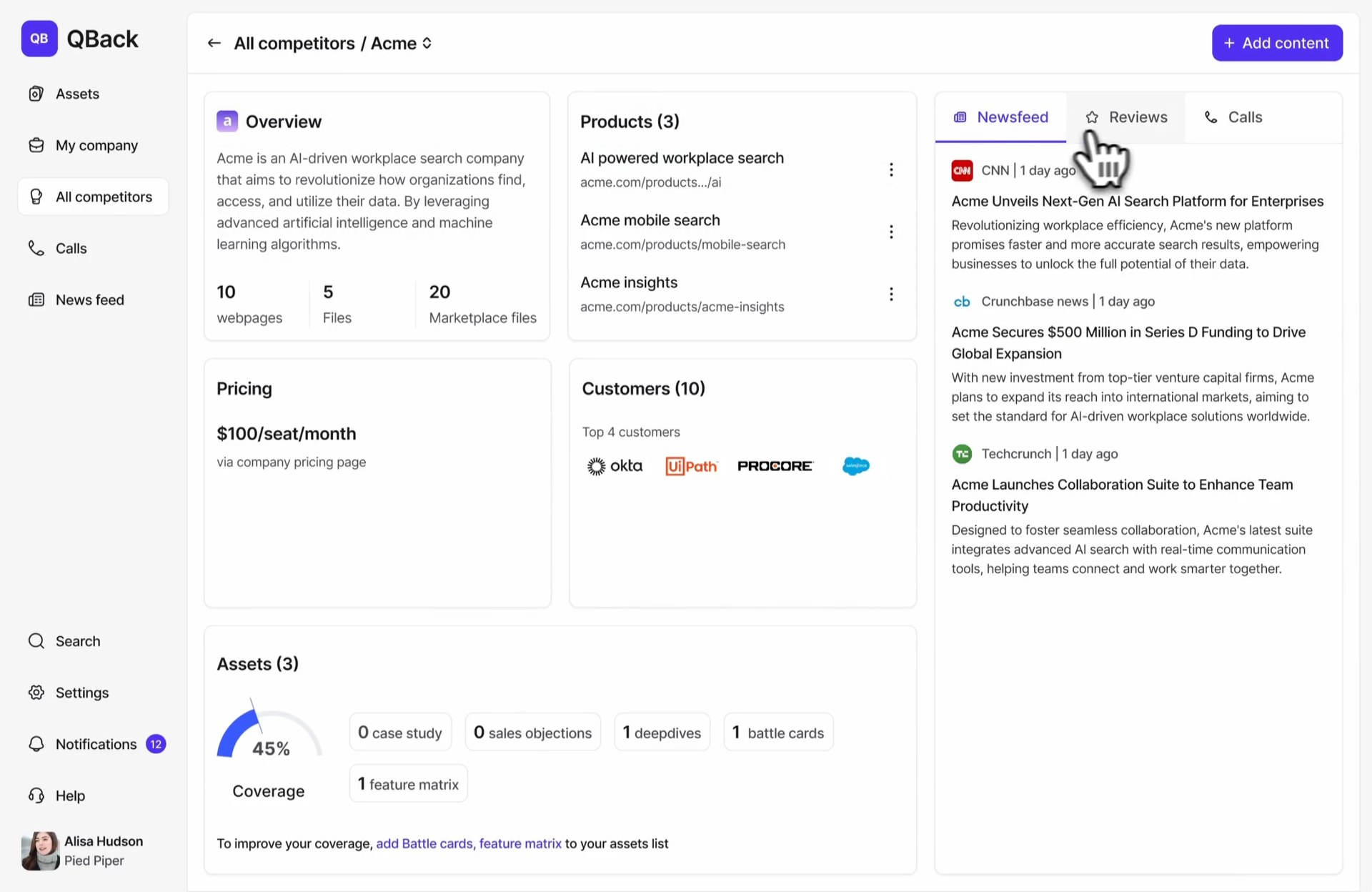Image resolution: width=1372 pixels, height=892 pixels.
Task: Click the QB logo icon
Action: pos(39,39)
